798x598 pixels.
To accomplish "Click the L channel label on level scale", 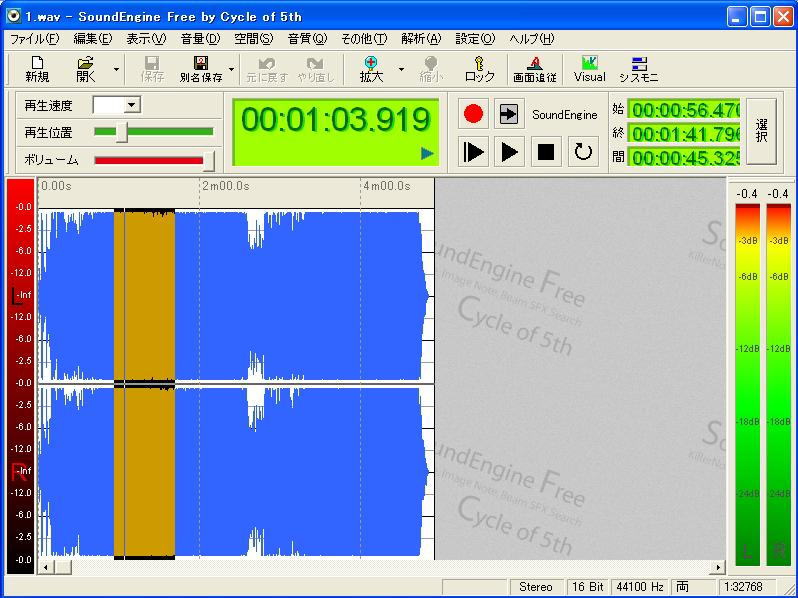I will click(17, 296).
